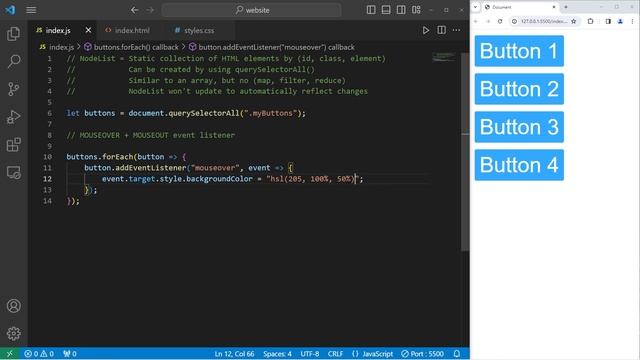The width and height of the screenshot is (640, 360).
Task: Customize layout options
Action: pos(416,10)
